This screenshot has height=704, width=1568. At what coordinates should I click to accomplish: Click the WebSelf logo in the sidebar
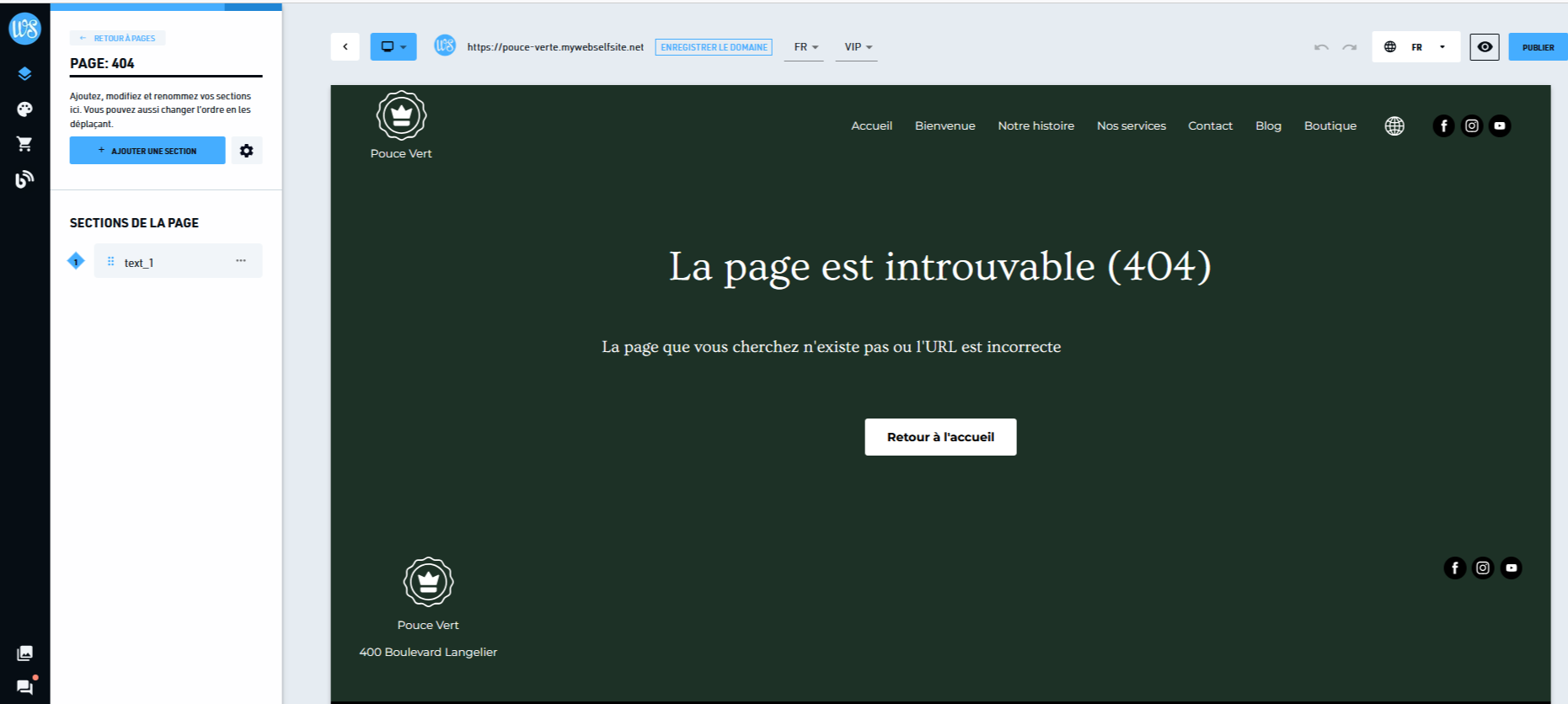click(24, 28)
